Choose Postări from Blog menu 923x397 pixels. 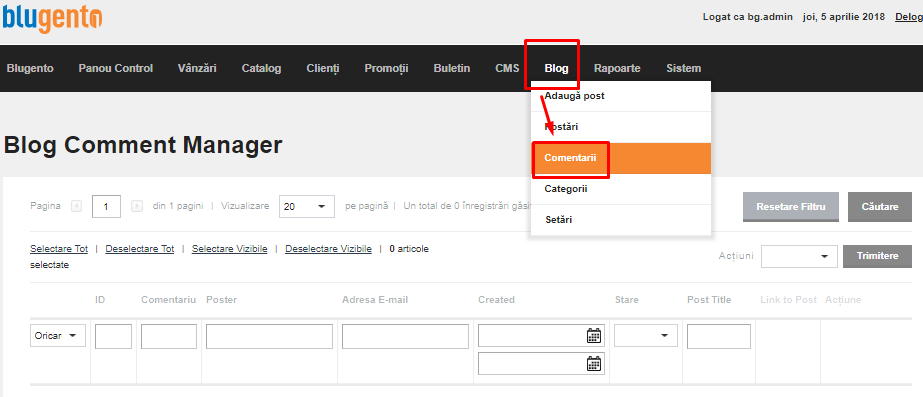pos(621,127)
